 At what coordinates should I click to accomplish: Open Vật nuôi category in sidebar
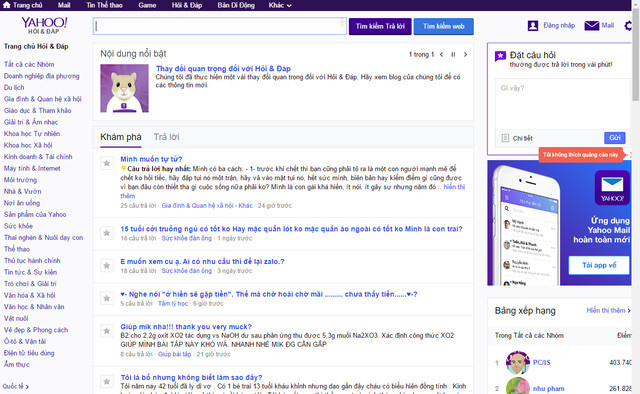tap(16, 318)
